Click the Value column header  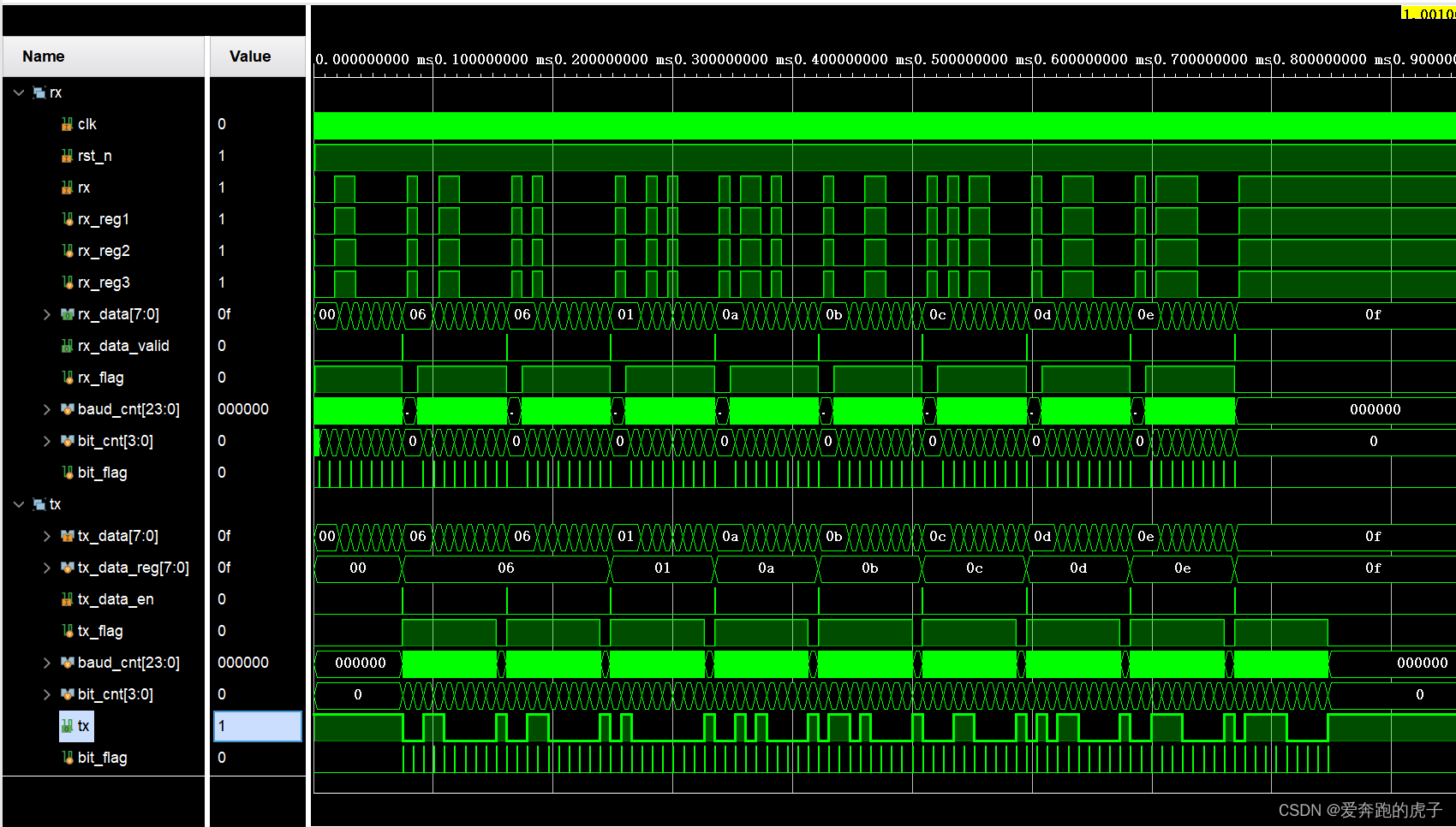257,57
